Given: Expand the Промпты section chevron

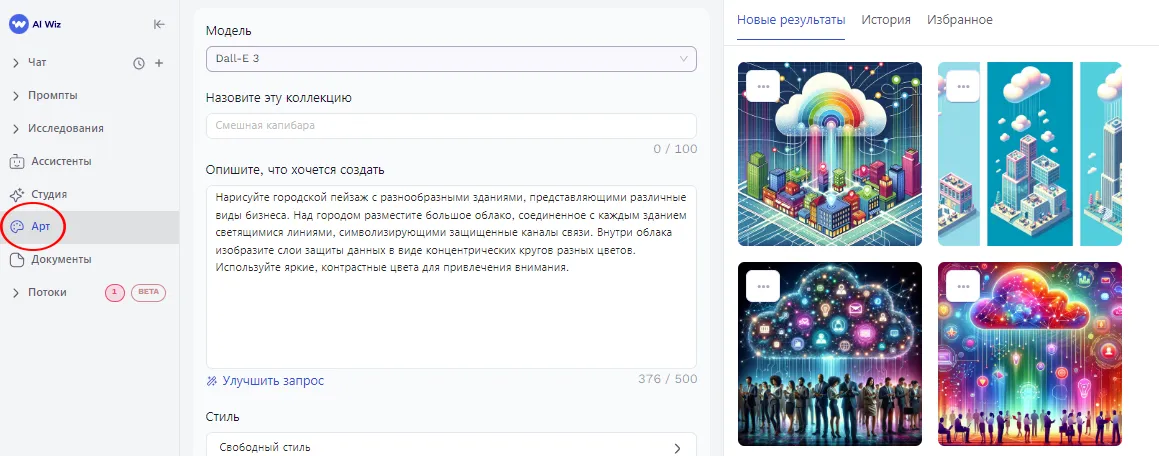Looking at the screenshot, I should [x=16, y=96].
